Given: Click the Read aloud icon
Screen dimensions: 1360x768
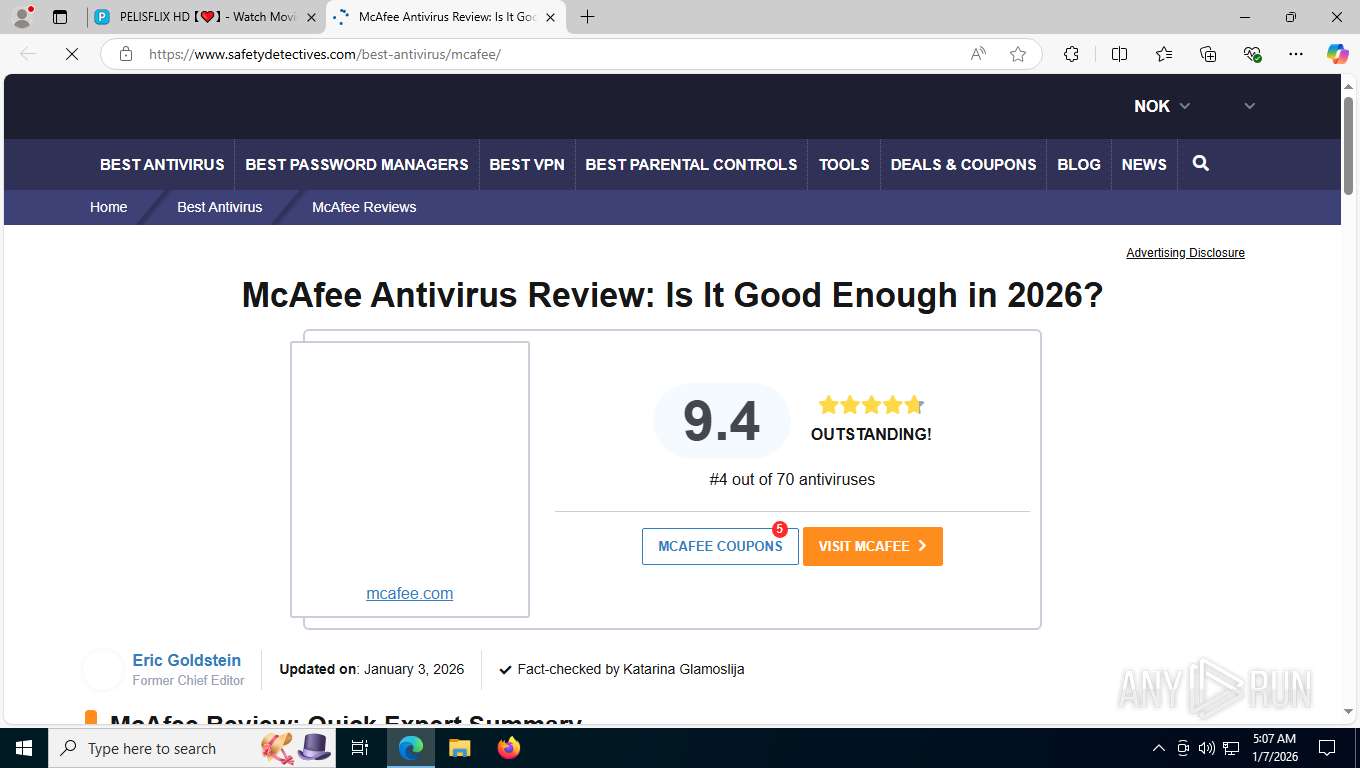Looking at the screenshot, I should [978, 54].
